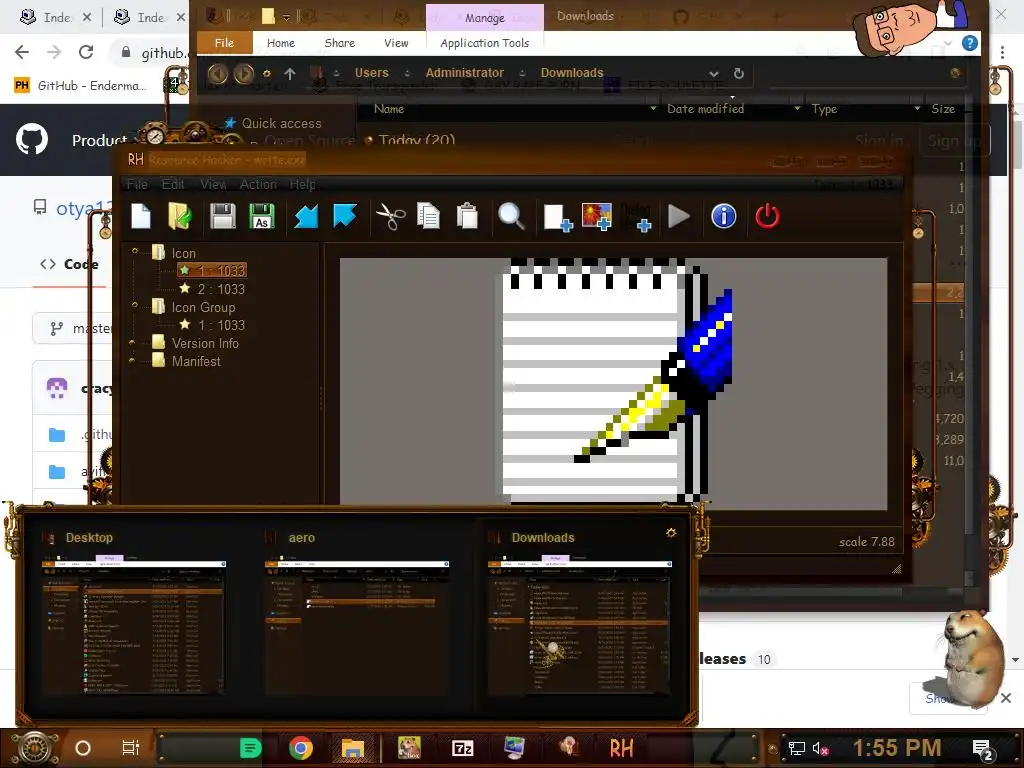Open file with the folder icon in Resource Hacker
The height and width of the screenshot is (768, 1024).
point(180,216)
